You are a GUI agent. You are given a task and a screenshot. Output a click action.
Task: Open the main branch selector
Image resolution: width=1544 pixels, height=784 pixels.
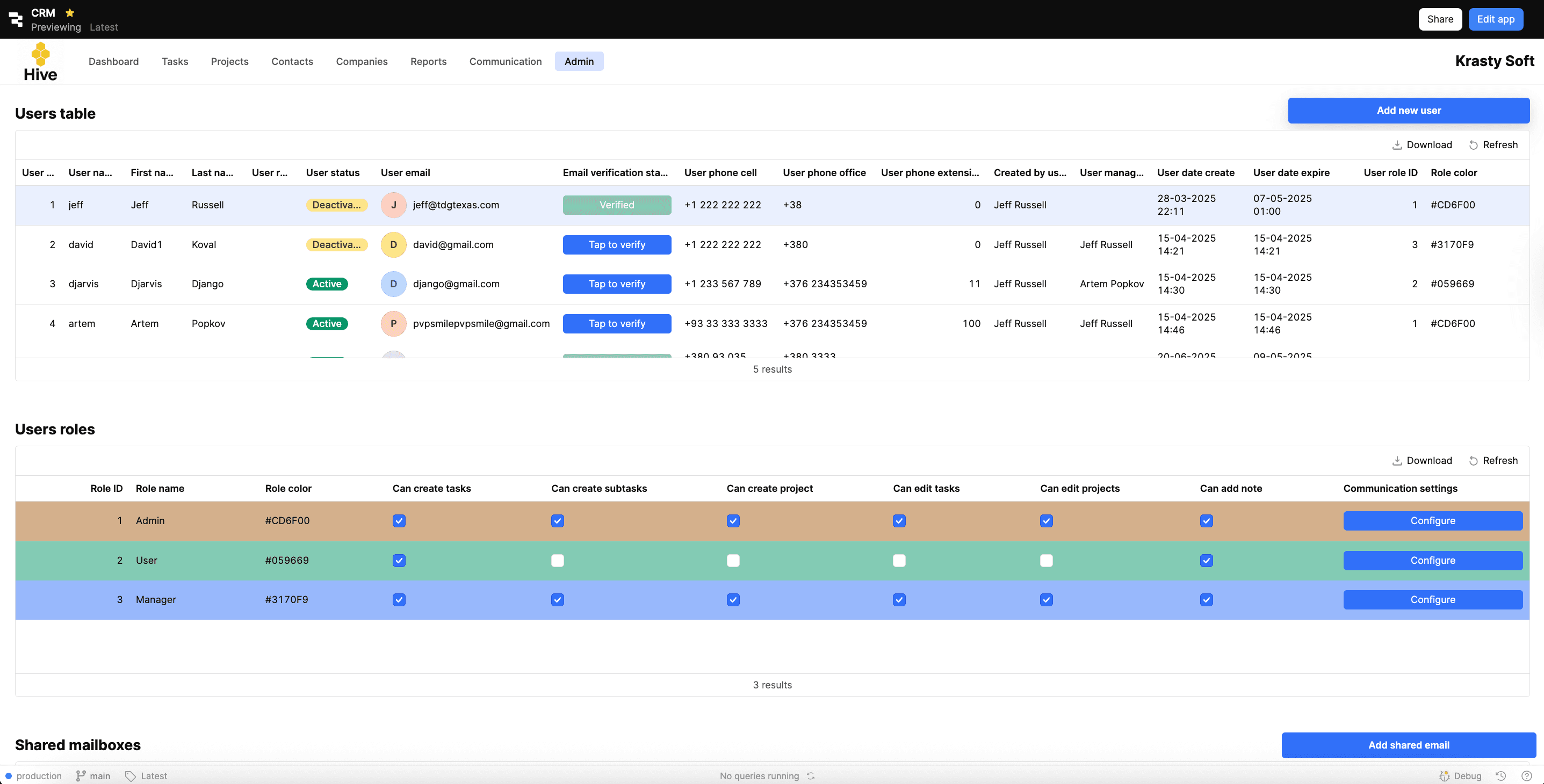click(x=93, y=775)
